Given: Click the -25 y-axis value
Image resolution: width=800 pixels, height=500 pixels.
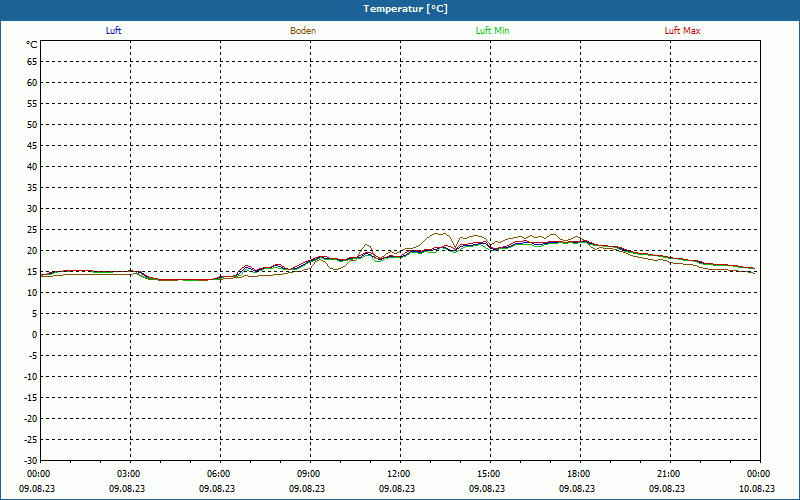Looking at the screenshot, I should pyautogui.click(x=31, y=440).
